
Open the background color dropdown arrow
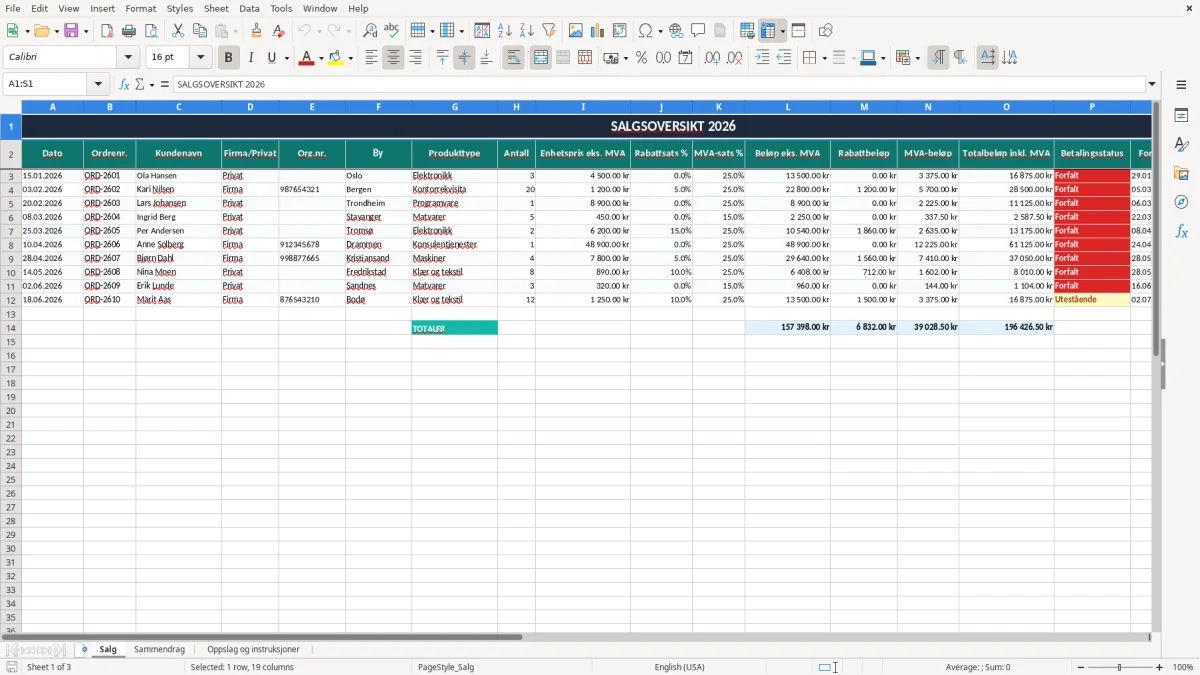pyautogui.click(x=350, y=58)
